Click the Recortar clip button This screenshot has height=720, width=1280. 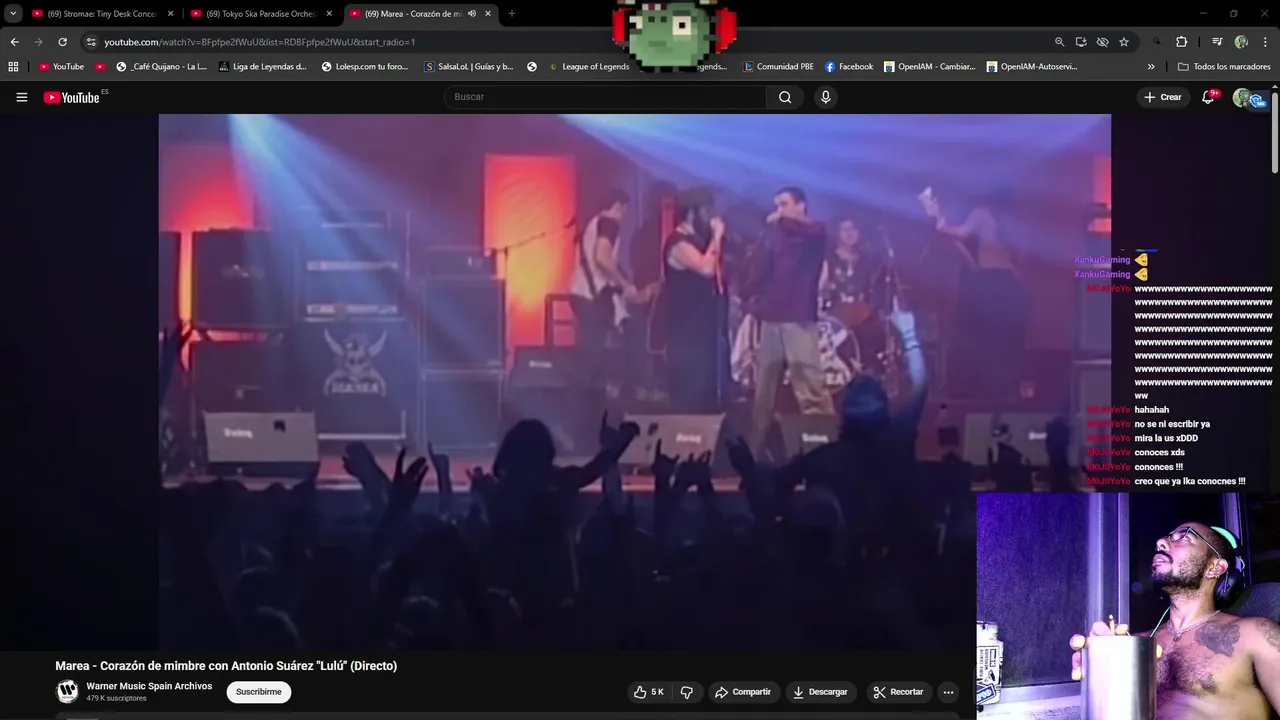click(x=898, y=692)
